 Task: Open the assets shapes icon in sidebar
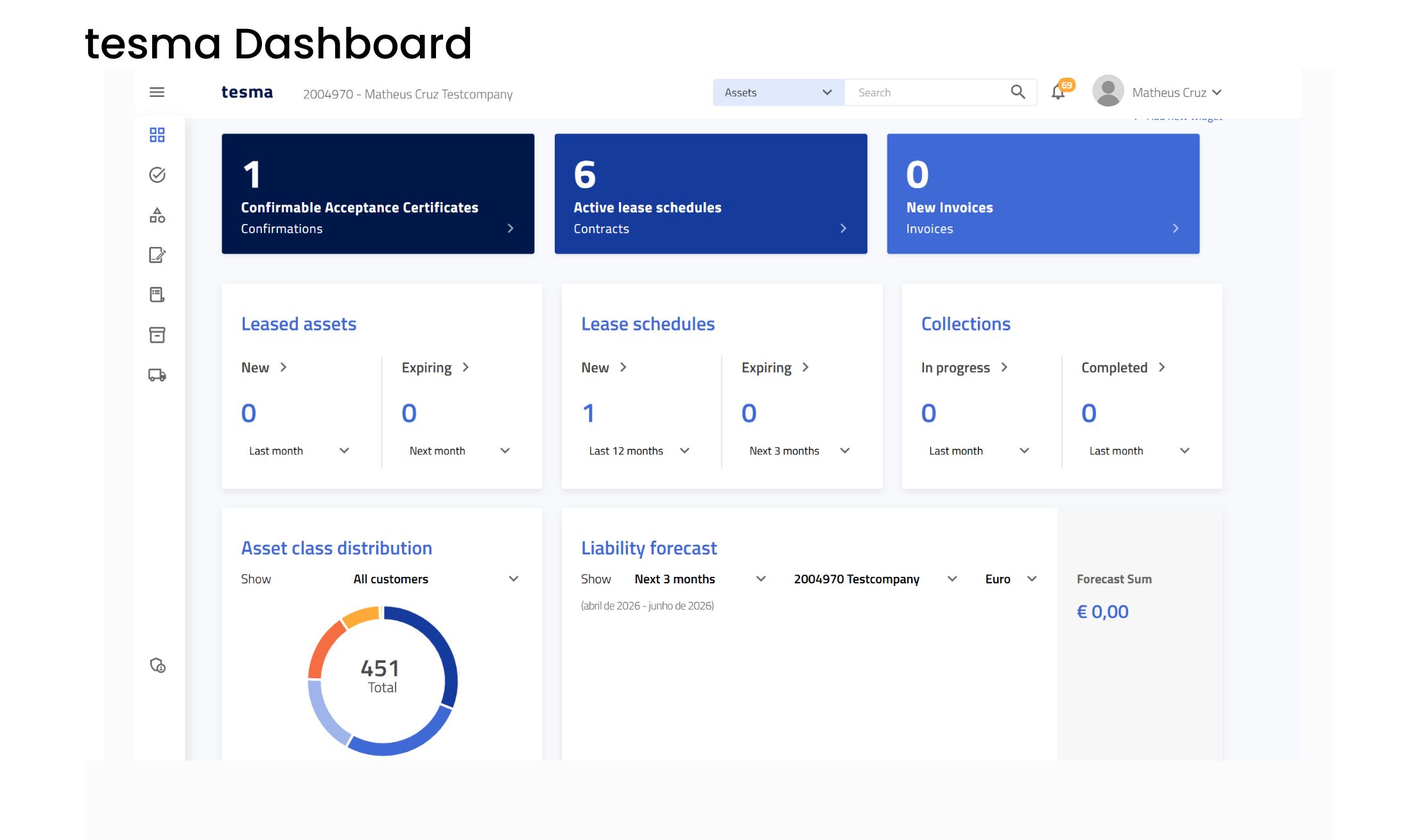(x=157, y=216)
